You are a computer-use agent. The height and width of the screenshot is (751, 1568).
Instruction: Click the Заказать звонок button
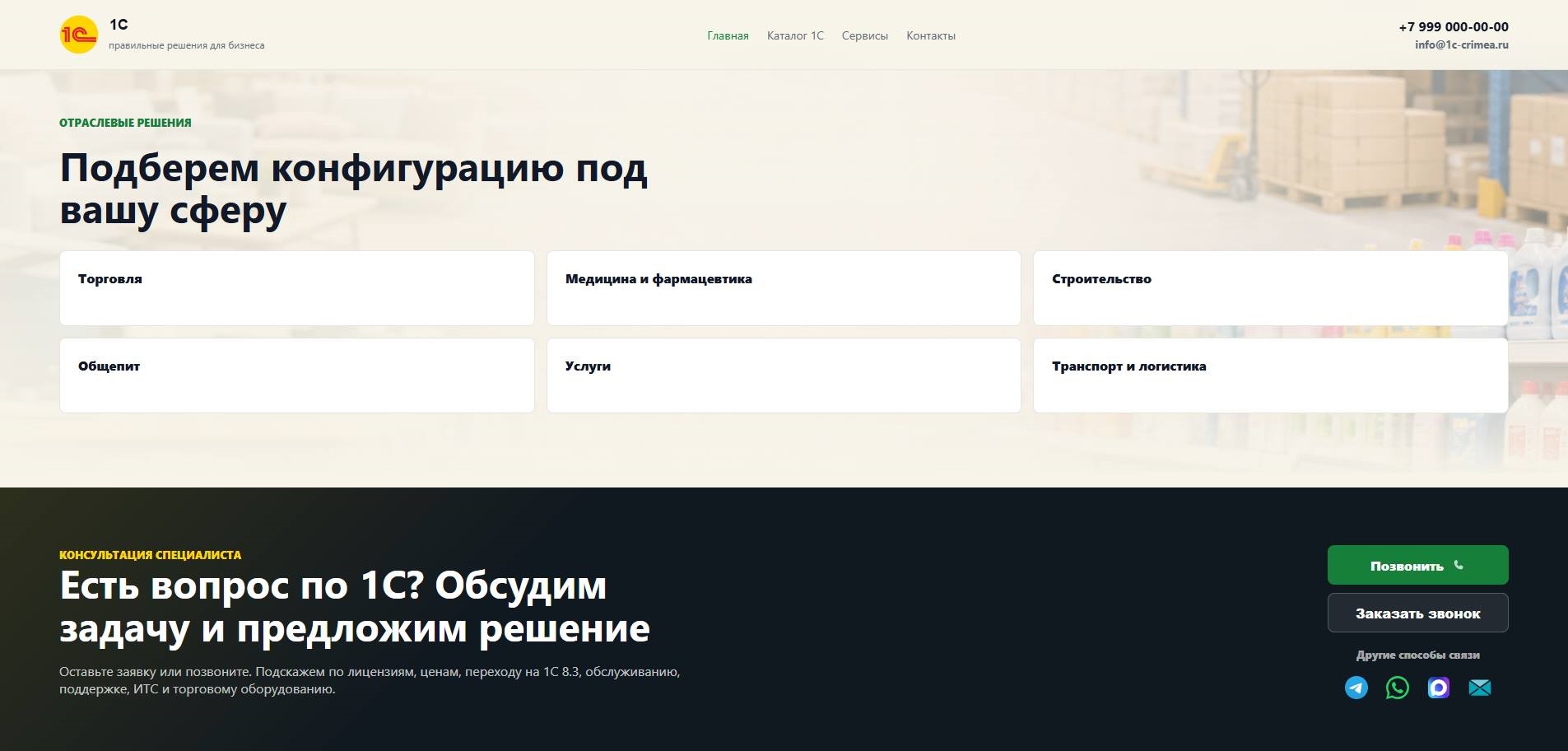[x=1417, y=613]
